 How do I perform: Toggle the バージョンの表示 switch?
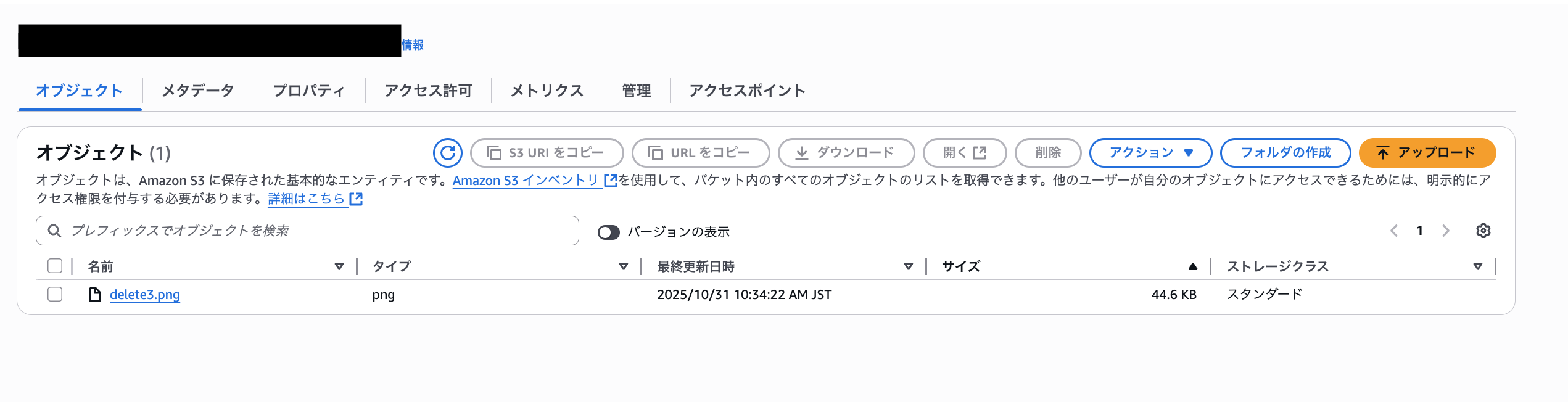[608, 232]
